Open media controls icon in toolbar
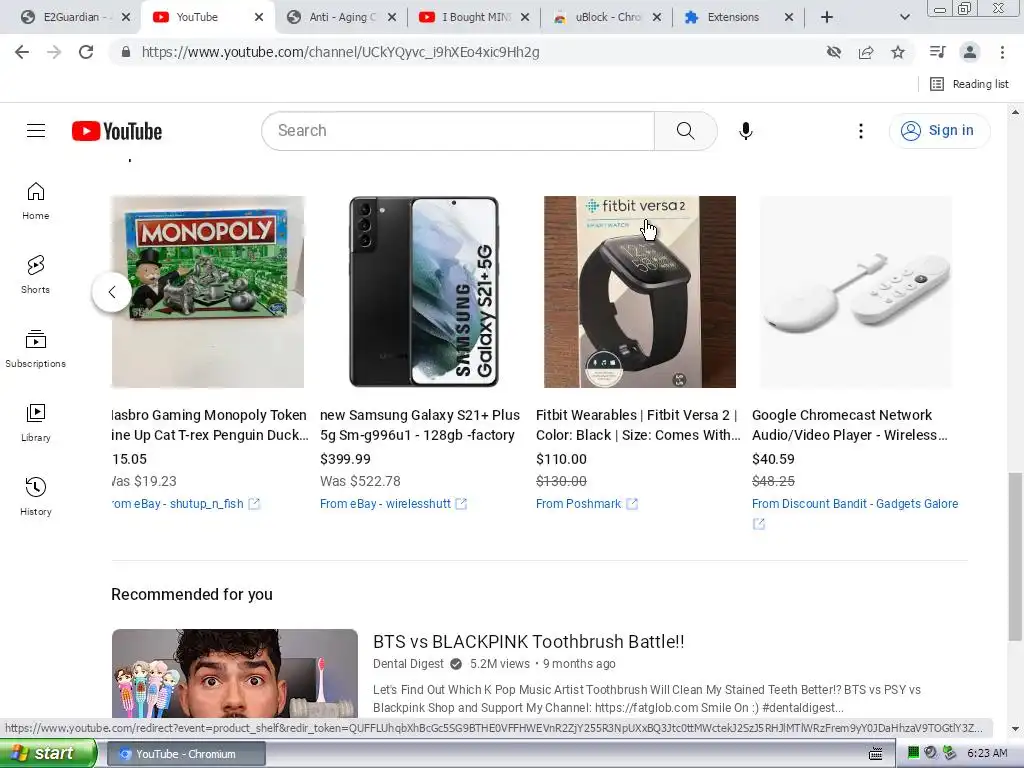Screen dimensions: 1024x768 938,52
